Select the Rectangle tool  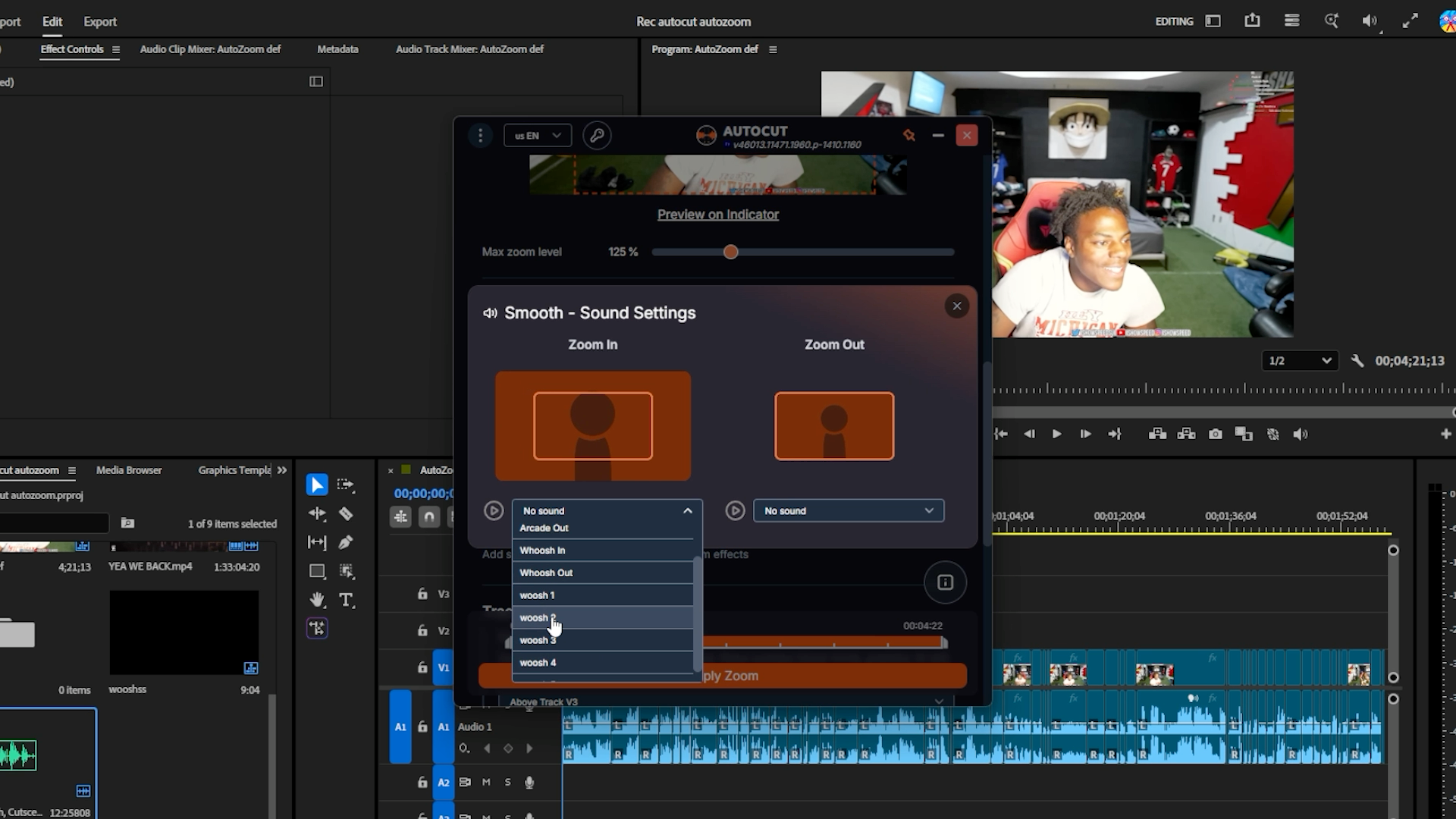[317, 571]
